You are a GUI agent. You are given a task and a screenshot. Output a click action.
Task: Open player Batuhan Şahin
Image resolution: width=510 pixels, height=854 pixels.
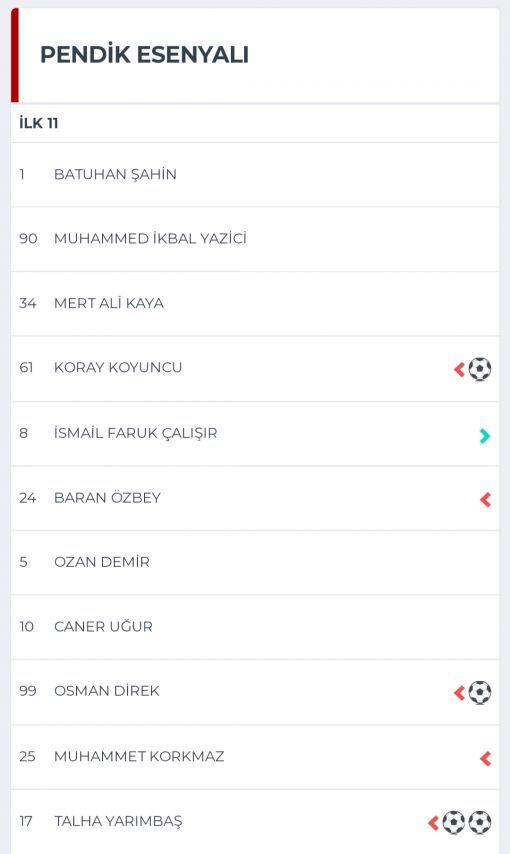255,175
